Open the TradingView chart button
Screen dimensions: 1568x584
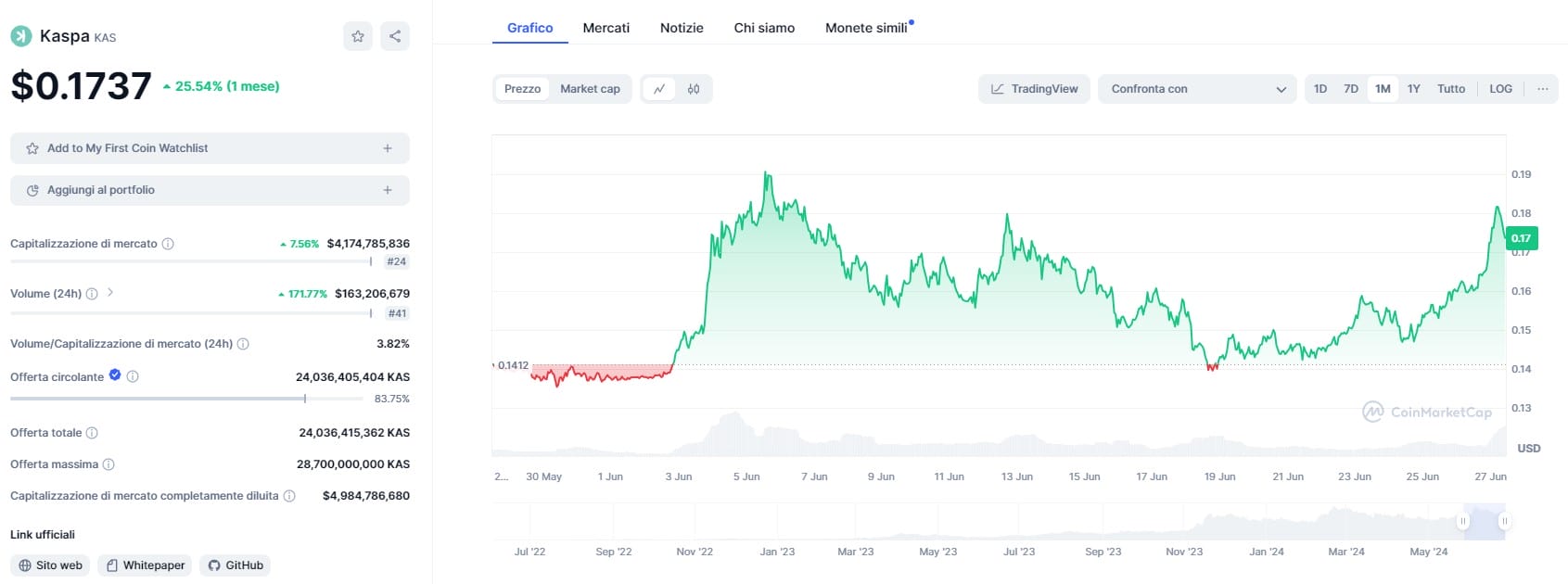tap(1034, 89)
